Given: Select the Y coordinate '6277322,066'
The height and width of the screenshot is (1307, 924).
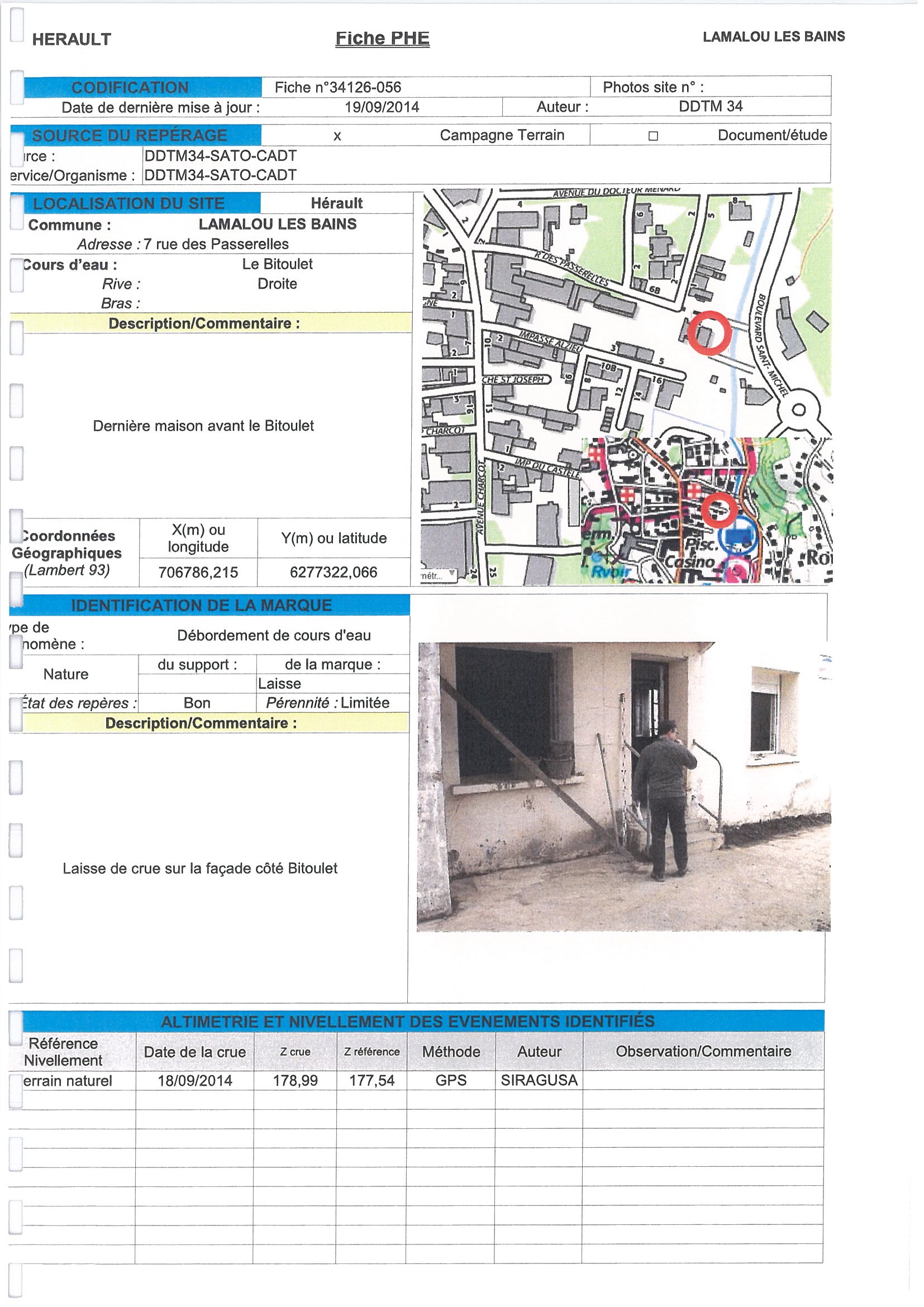Looking at the screenshot, I should click(335, 575).
